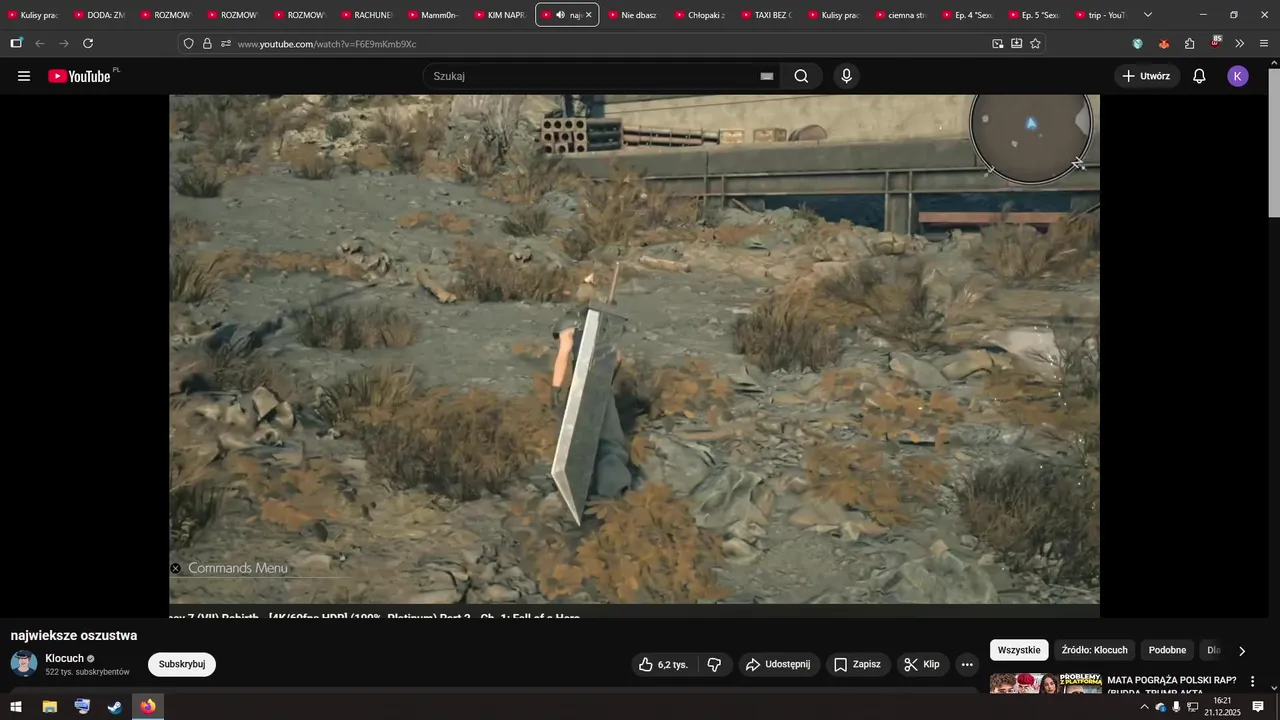Like the video with 6,2 tys. likes
The width and height of the screenshot is (1280, 720).
(664, 664)
